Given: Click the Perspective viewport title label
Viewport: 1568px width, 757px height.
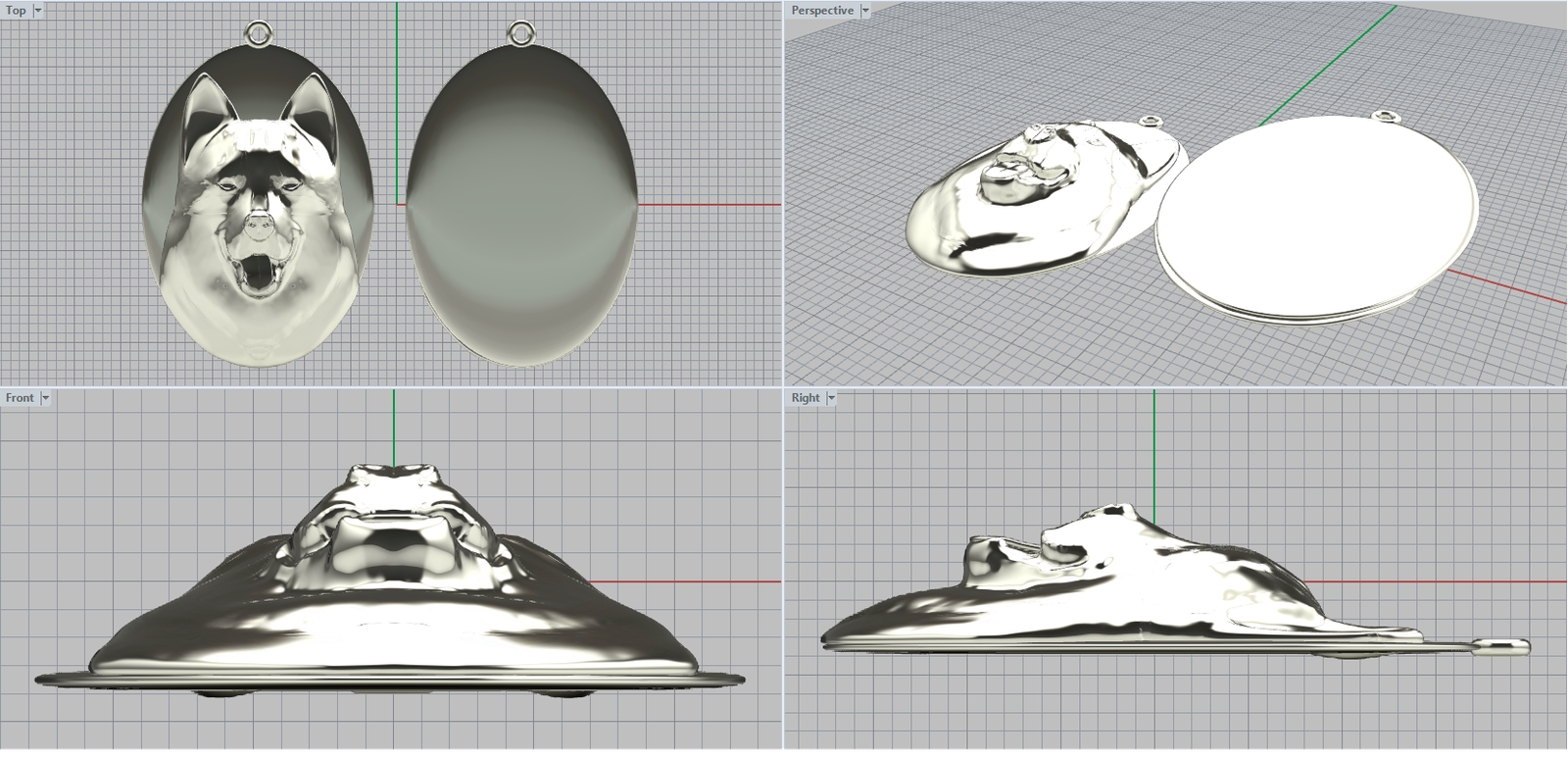Looking at the screenshot, I should tap(822, 11).
